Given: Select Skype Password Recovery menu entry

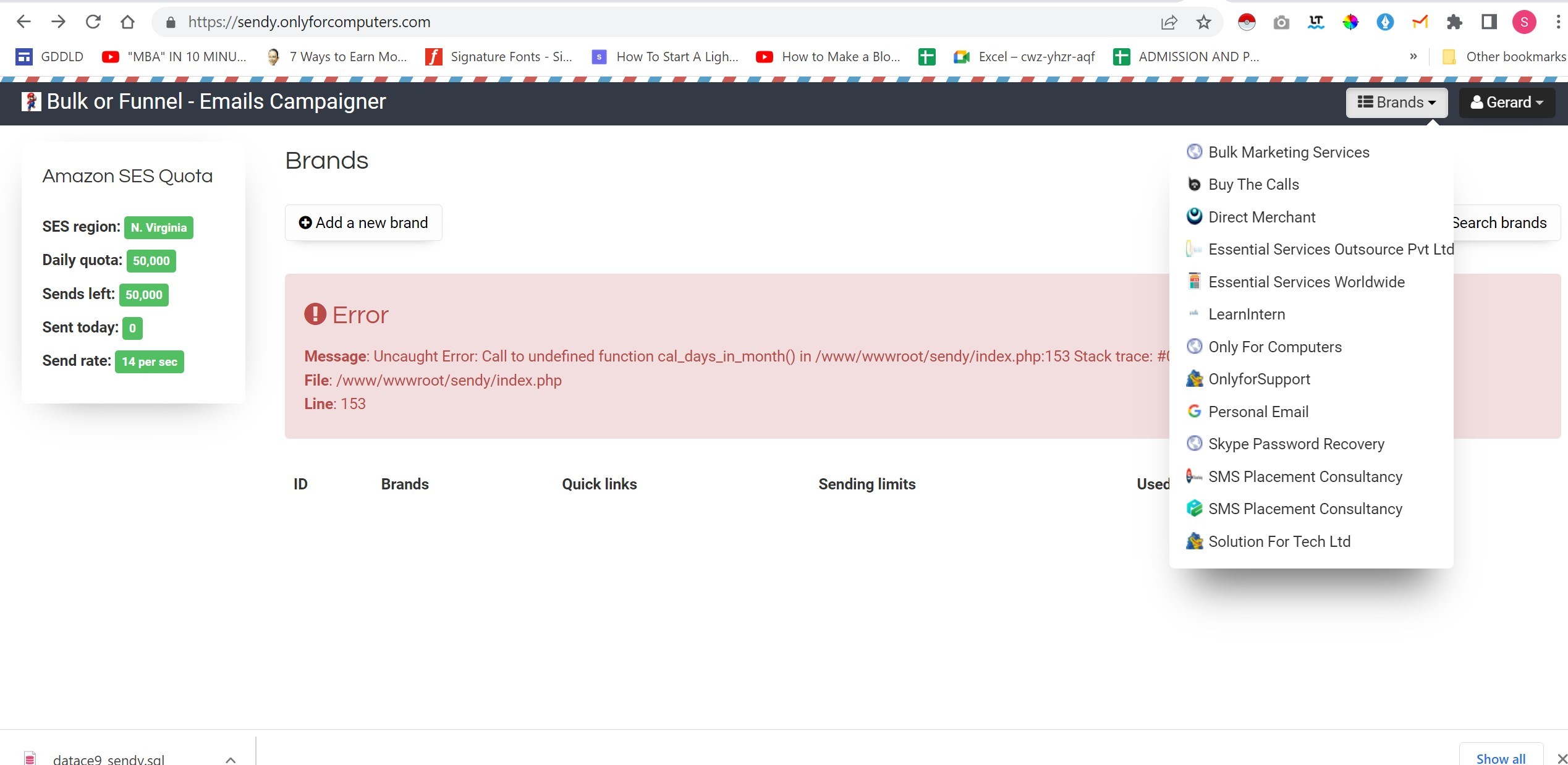Looking at the screenshot, I should (x=1295, y=444).
